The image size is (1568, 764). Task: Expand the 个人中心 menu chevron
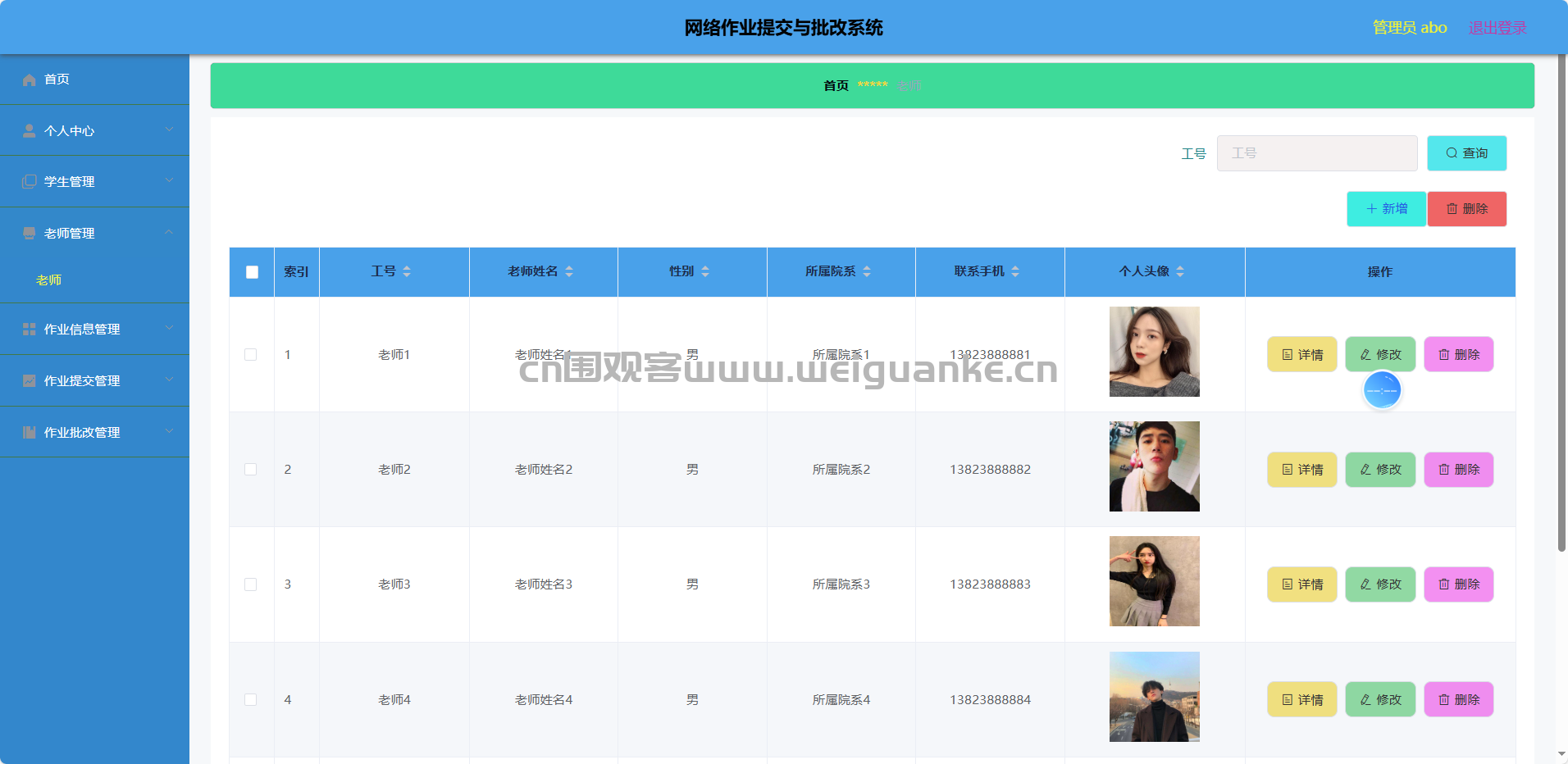pos(169,130)
